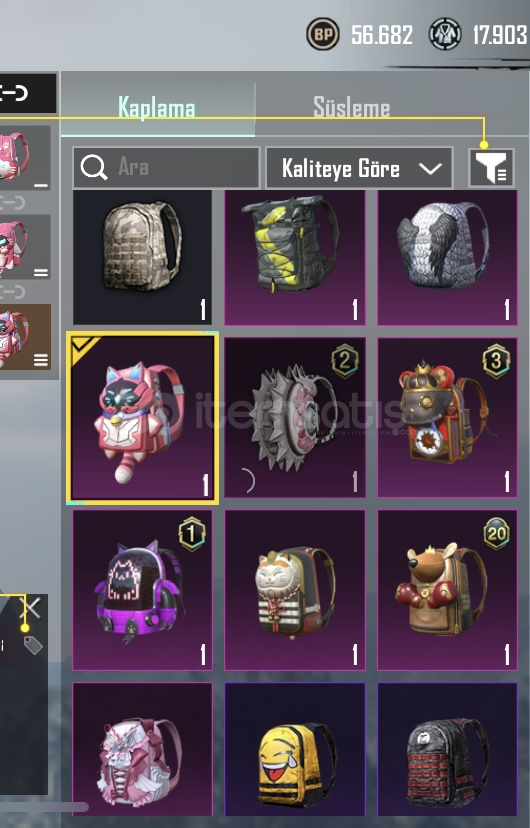Select the yellow-black rolltop backpack

click(x=295, y=258)
